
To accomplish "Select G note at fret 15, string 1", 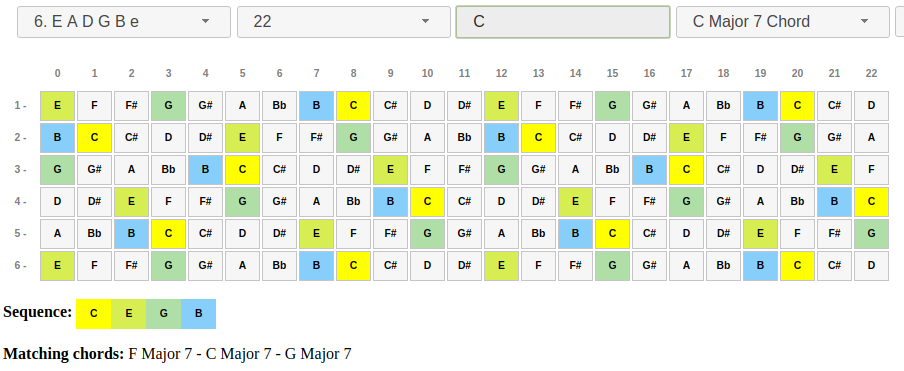I will [612, 106].
